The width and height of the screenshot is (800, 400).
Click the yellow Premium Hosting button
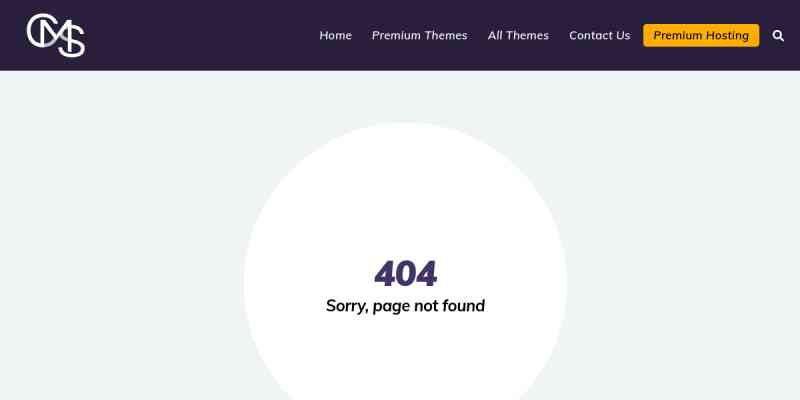click(701, 35)
